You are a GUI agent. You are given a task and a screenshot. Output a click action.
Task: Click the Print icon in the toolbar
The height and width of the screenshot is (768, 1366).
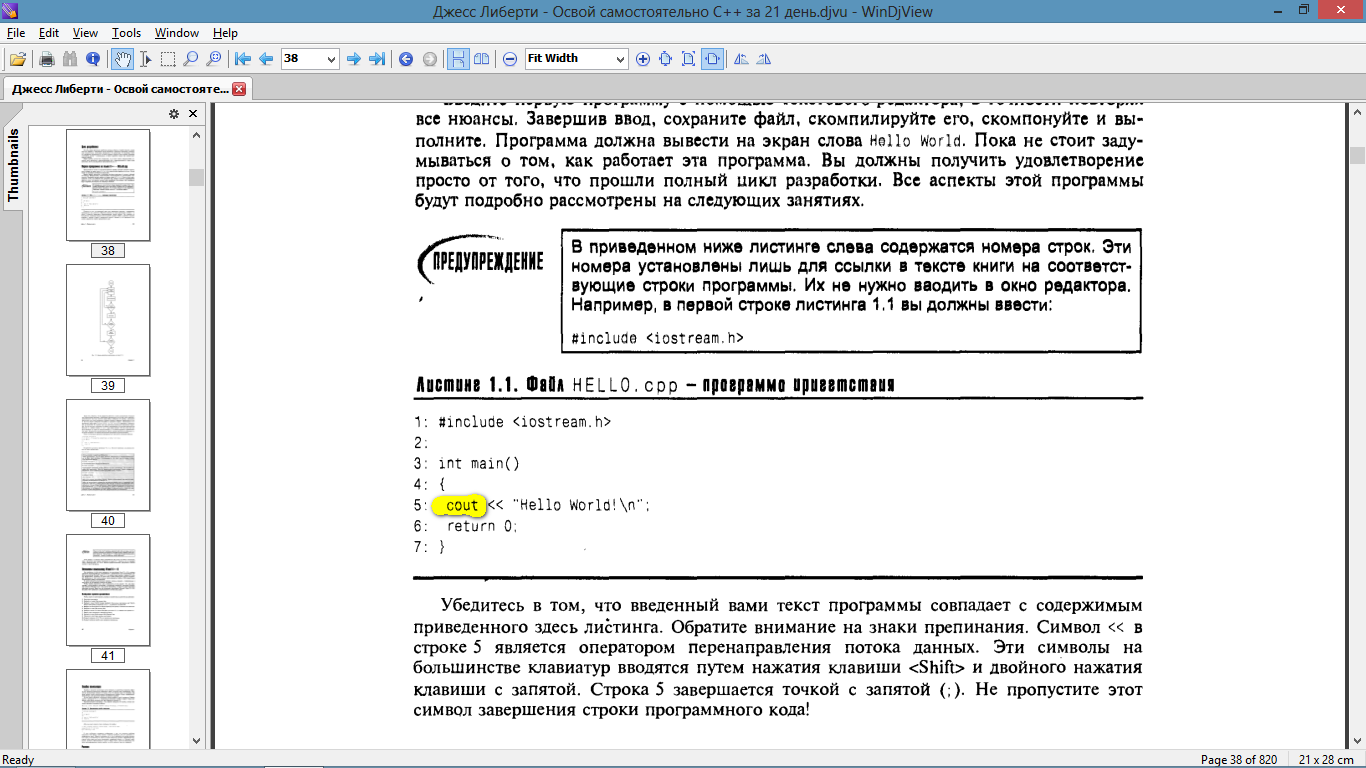coord(47,59)
